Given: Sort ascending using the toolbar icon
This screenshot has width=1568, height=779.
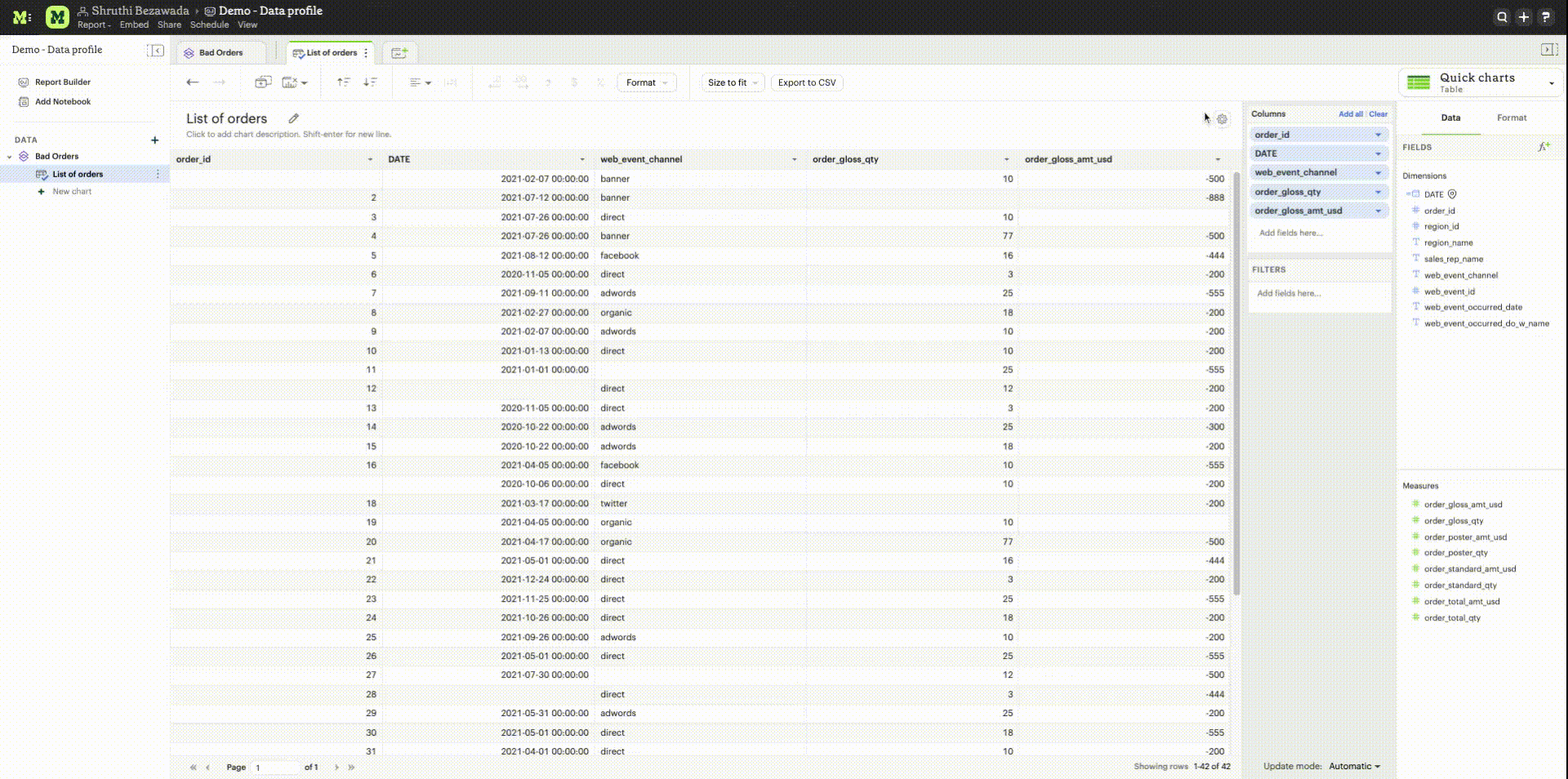Looking at the screenshot, I should (344, 82).
